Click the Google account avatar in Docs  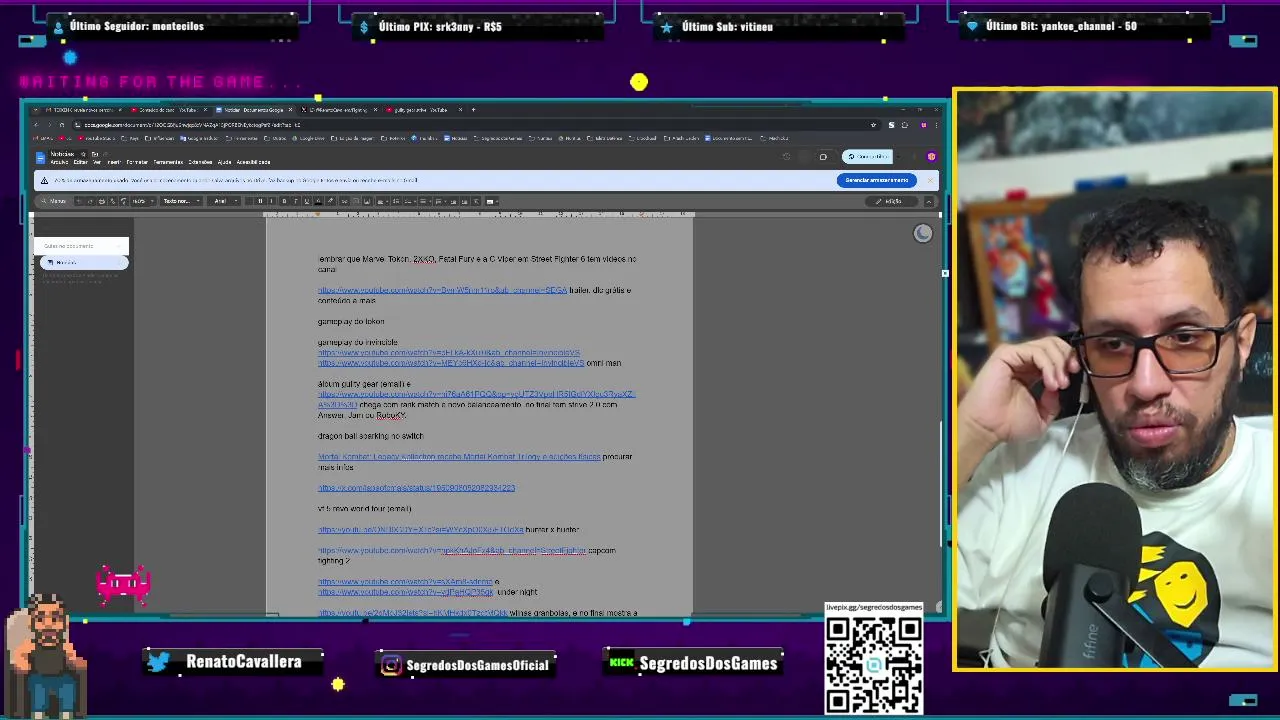(x=932, y=157)
